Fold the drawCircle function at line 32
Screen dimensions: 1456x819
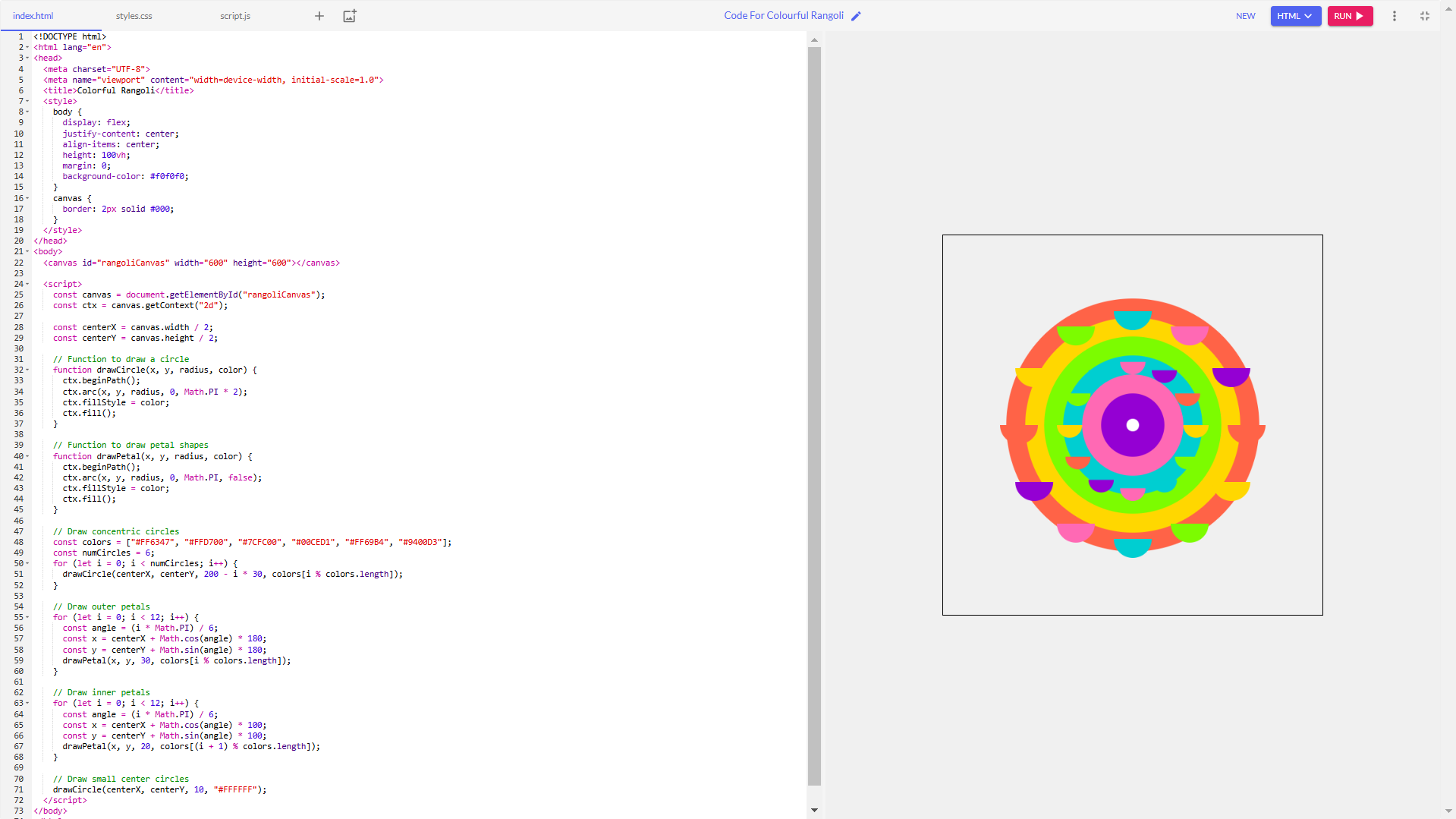pyautogui.click(x=28, y=370)
